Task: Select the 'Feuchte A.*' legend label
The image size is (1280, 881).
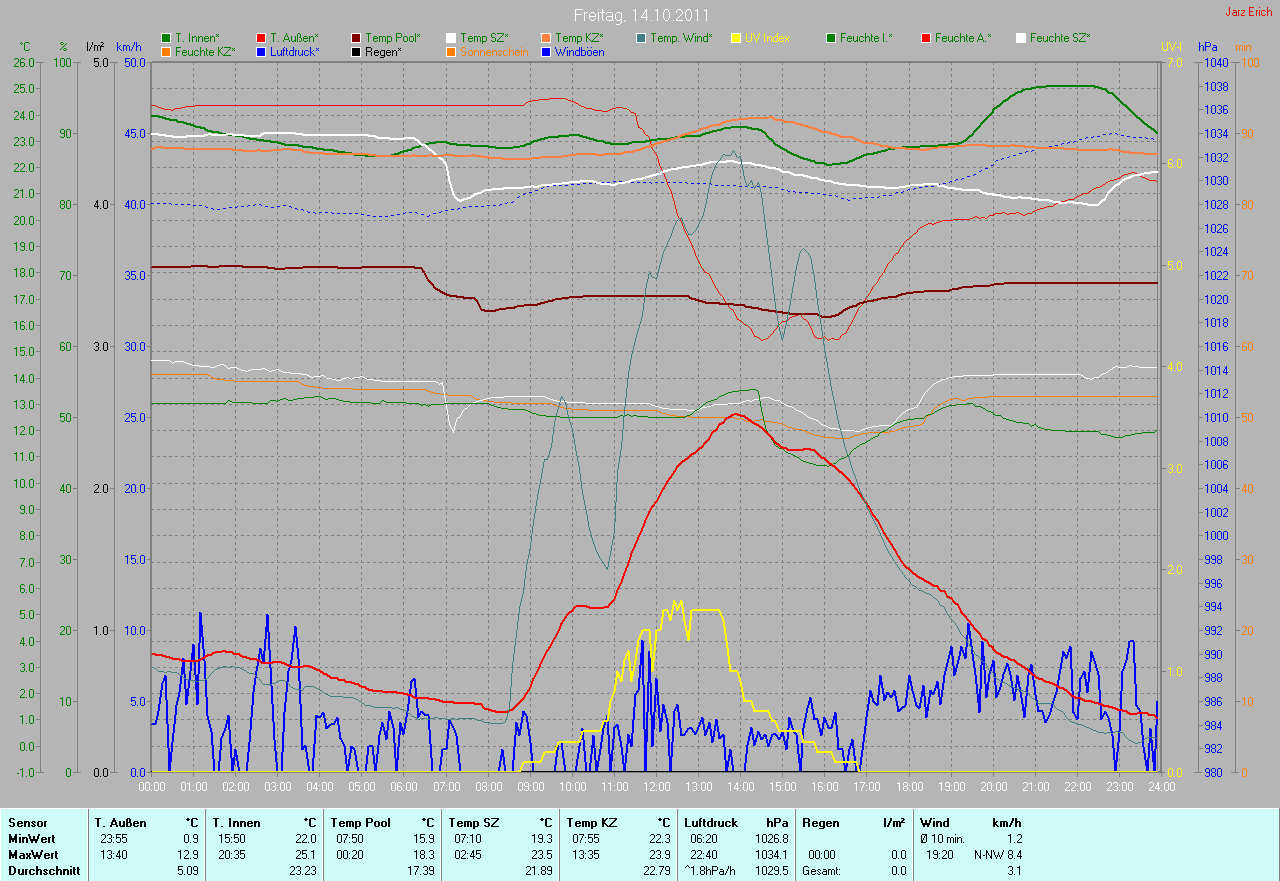Action: pyautogui.click(x=963, y=38)
